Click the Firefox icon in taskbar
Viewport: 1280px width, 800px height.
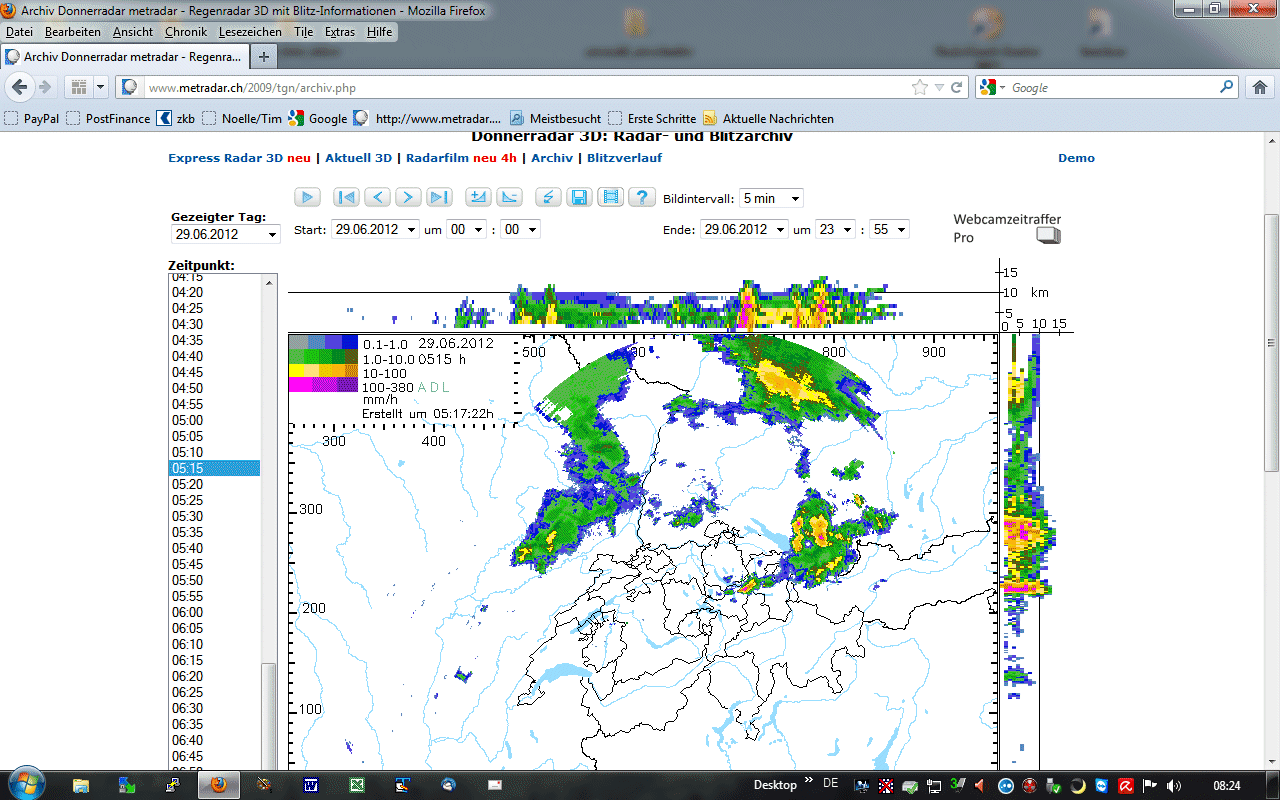[218, 784]
